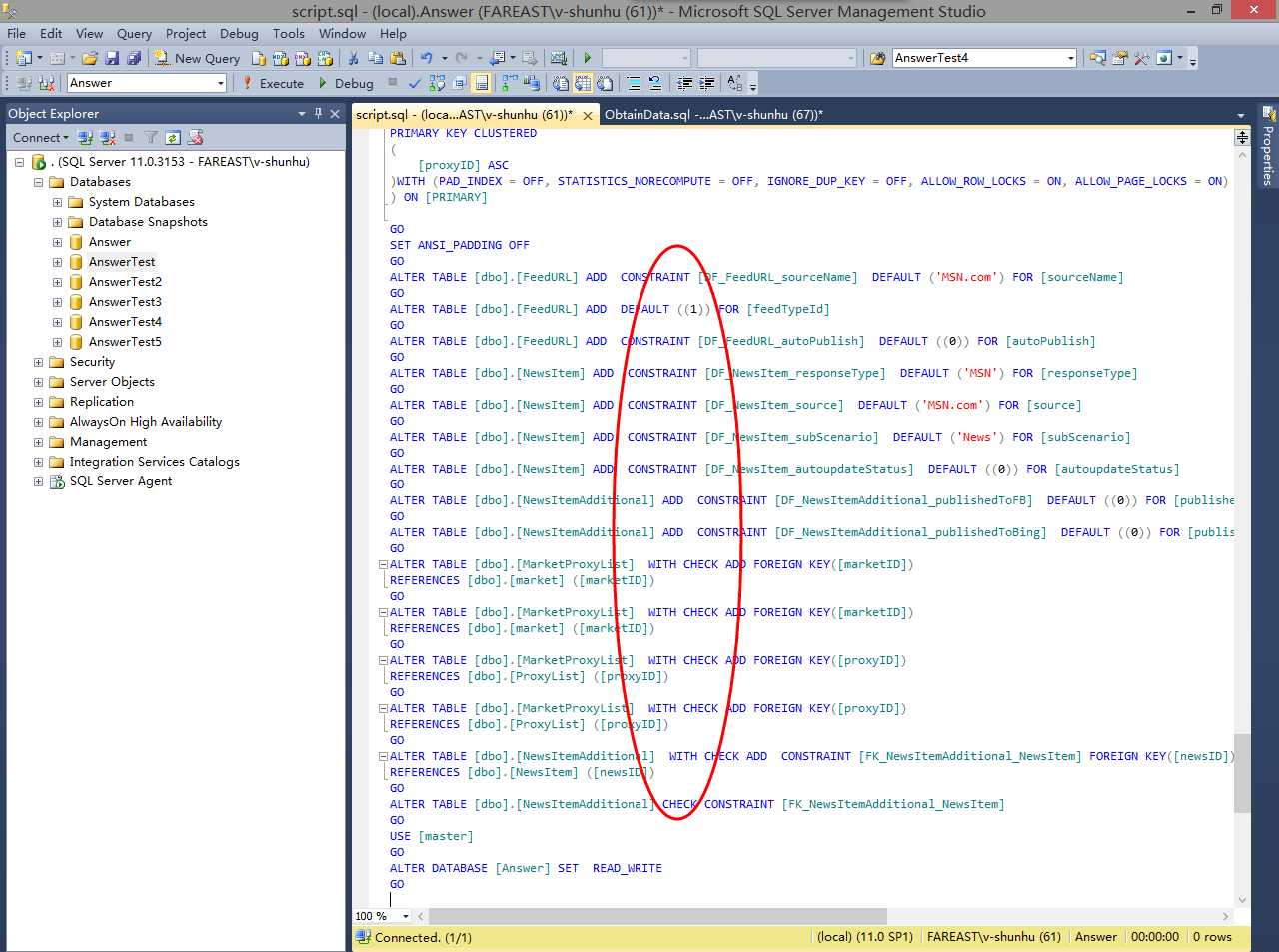1279x952 pixels.
Task: Click the '0 rows' status bar entry
Action: coord(1212,937)
